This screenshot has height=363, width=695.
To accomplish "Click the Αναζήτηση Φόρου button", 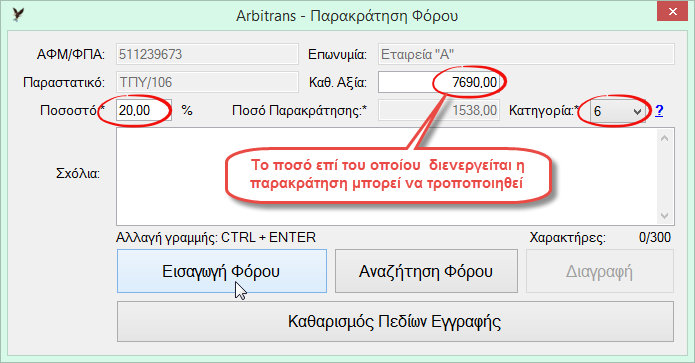I will point(426,271).
